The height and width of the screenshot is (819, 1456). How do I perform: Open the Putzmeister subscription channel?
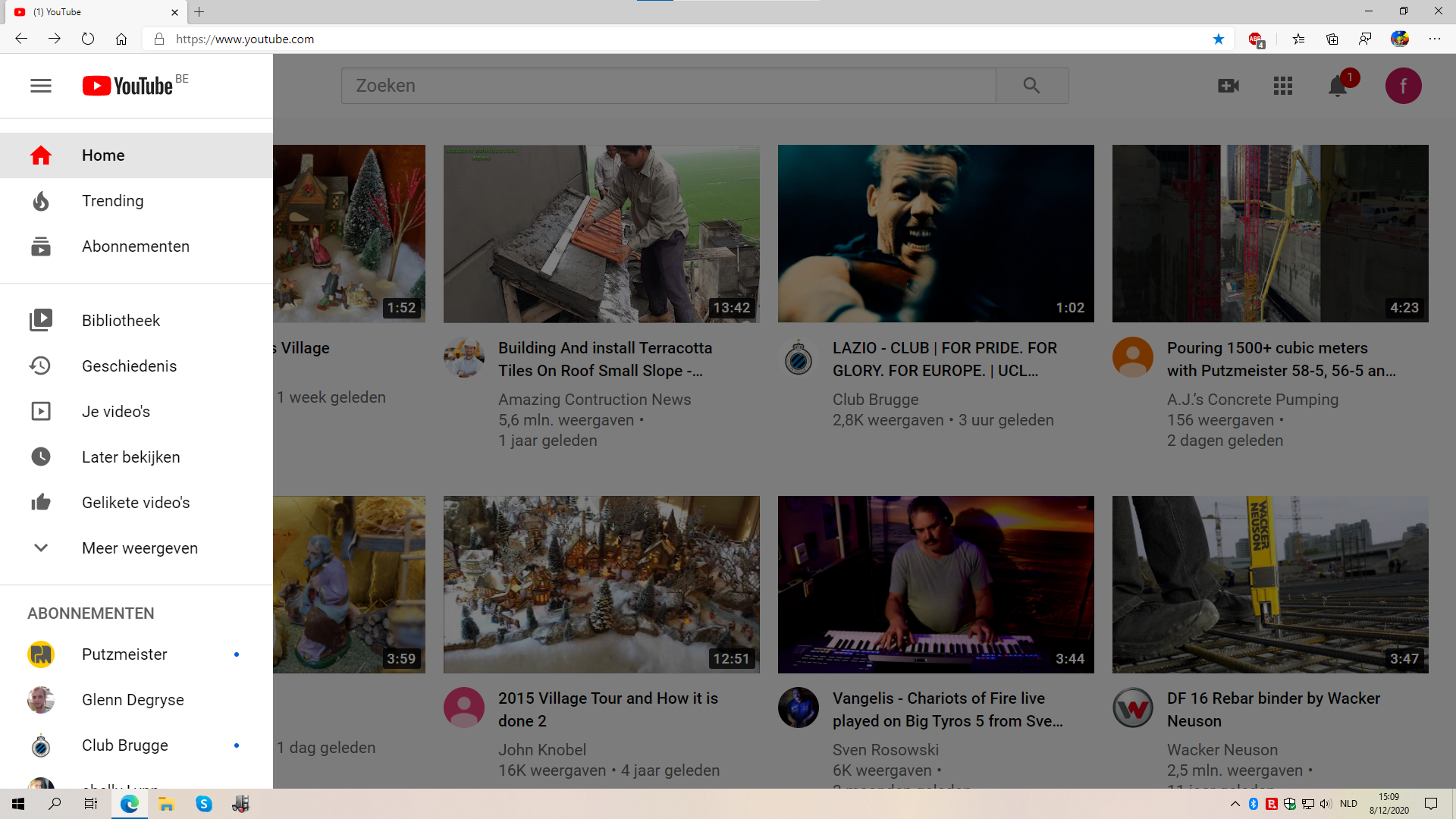point(124,654)
